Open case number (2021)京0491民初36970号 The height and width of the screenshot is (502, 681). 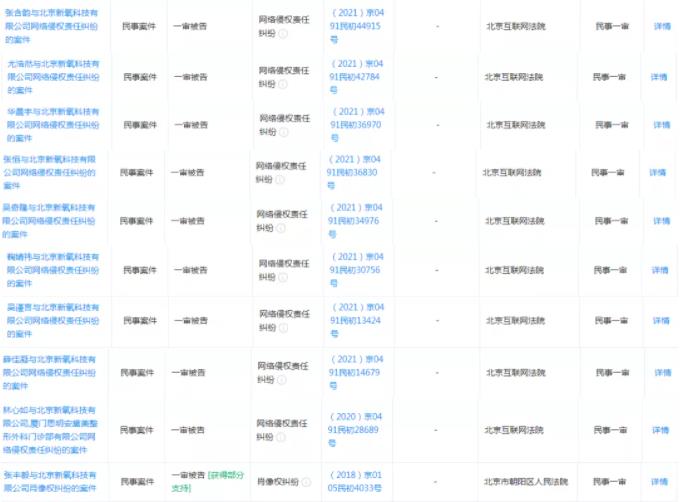[x=357, y=125]
